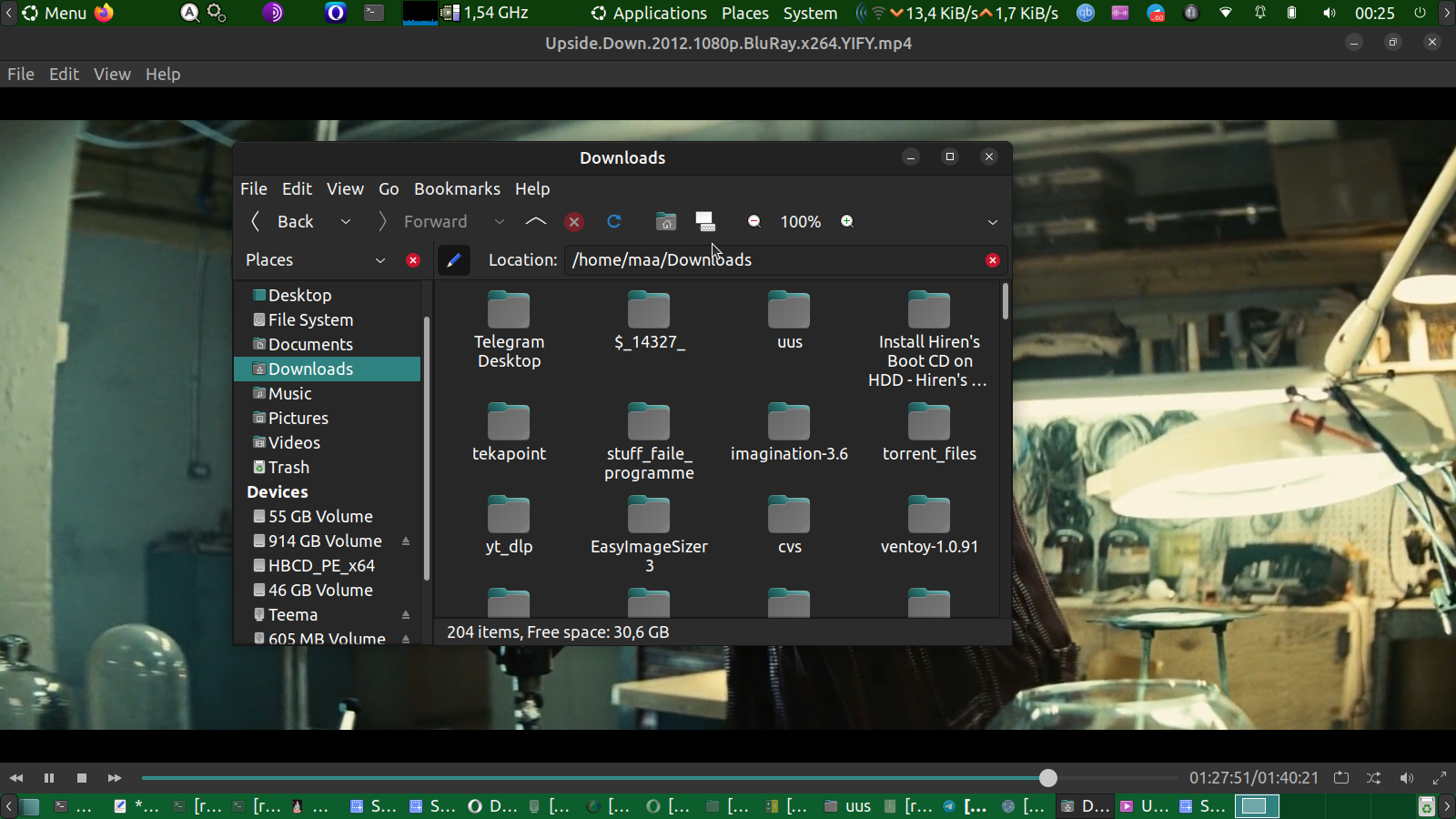Click the red Stop loading icon
The image size is (1456, 819).
point(574,221)
